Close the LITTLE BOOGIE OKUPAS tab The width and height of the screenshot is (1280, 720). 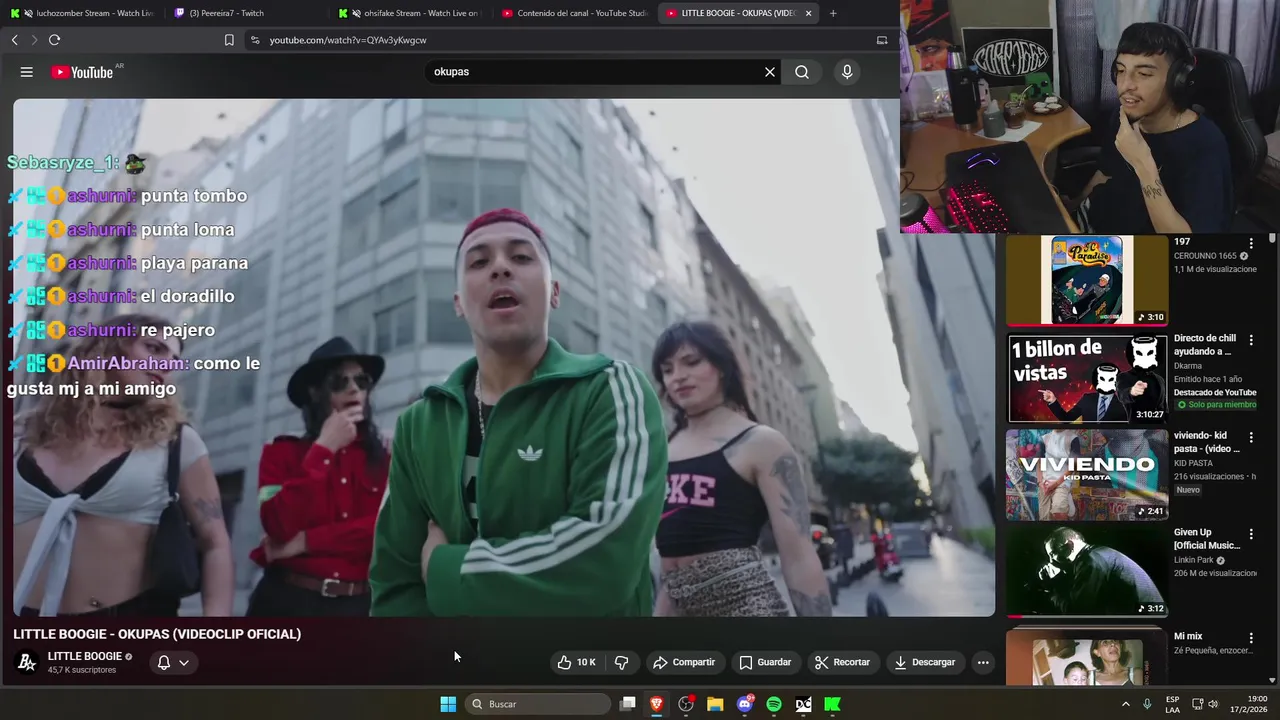pos(808,13)
